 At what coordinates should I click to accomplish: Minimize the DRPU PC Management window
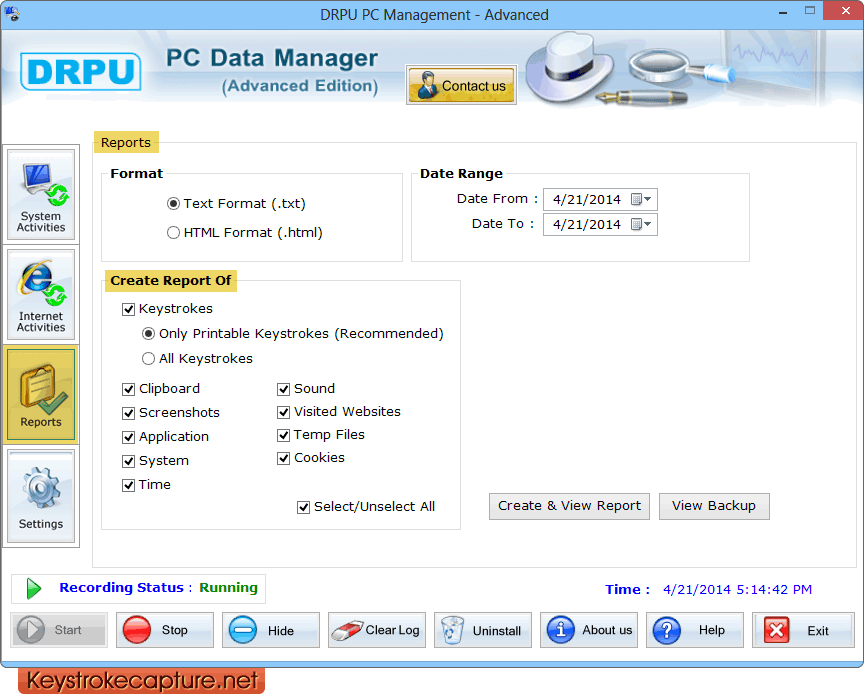pyautogui.click(x=782, y=12)
